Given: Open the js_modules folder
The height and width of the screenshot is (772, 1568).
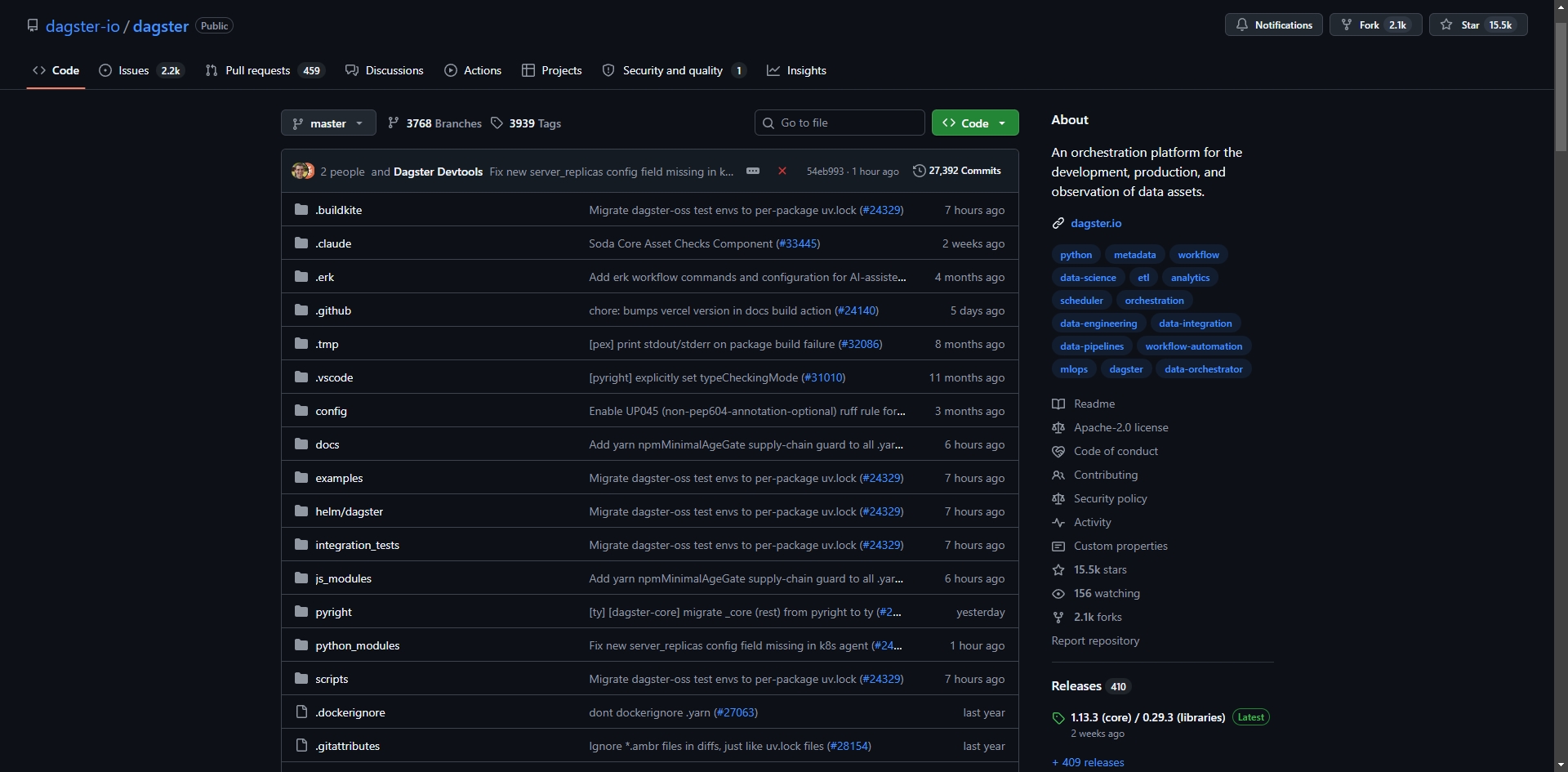Looking at the screenshot, I should (x=343, y=578).
